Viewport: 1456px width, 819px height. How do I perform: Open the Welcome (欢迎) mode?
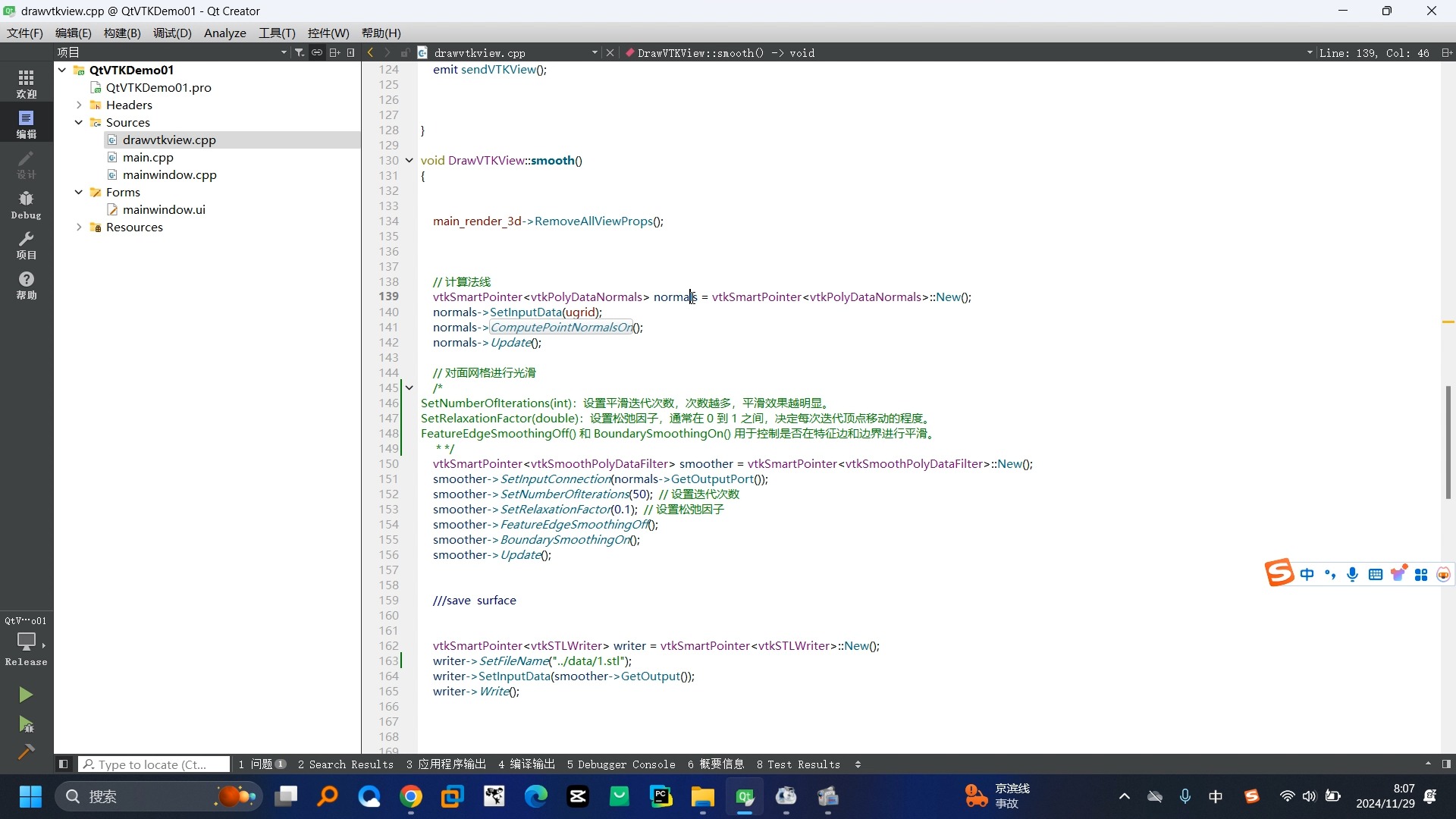tap(26, 83)
